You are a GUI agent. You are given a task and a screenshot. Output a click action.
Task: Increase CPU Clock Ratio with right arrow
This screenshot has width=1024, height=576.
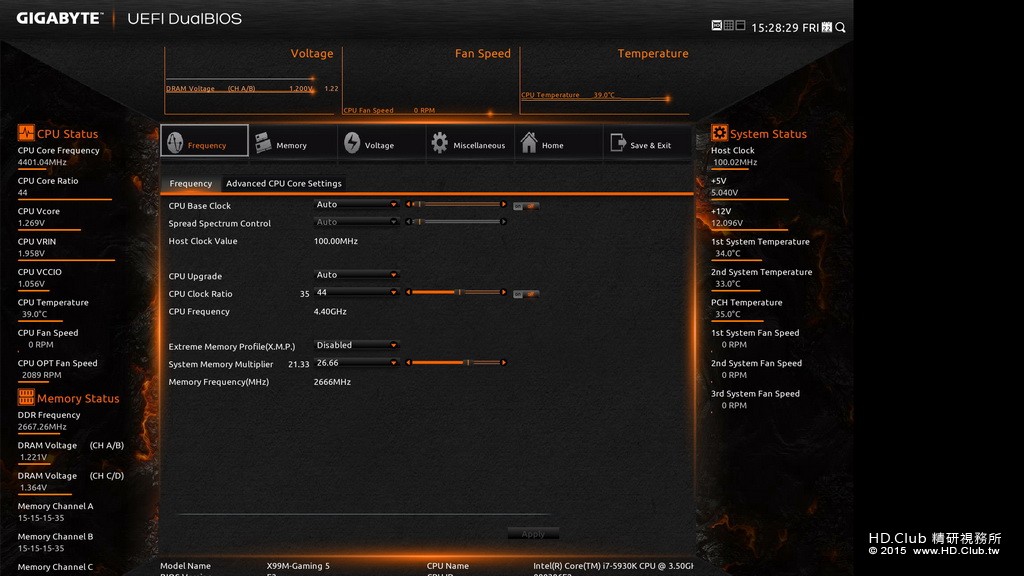click(504, 293)
